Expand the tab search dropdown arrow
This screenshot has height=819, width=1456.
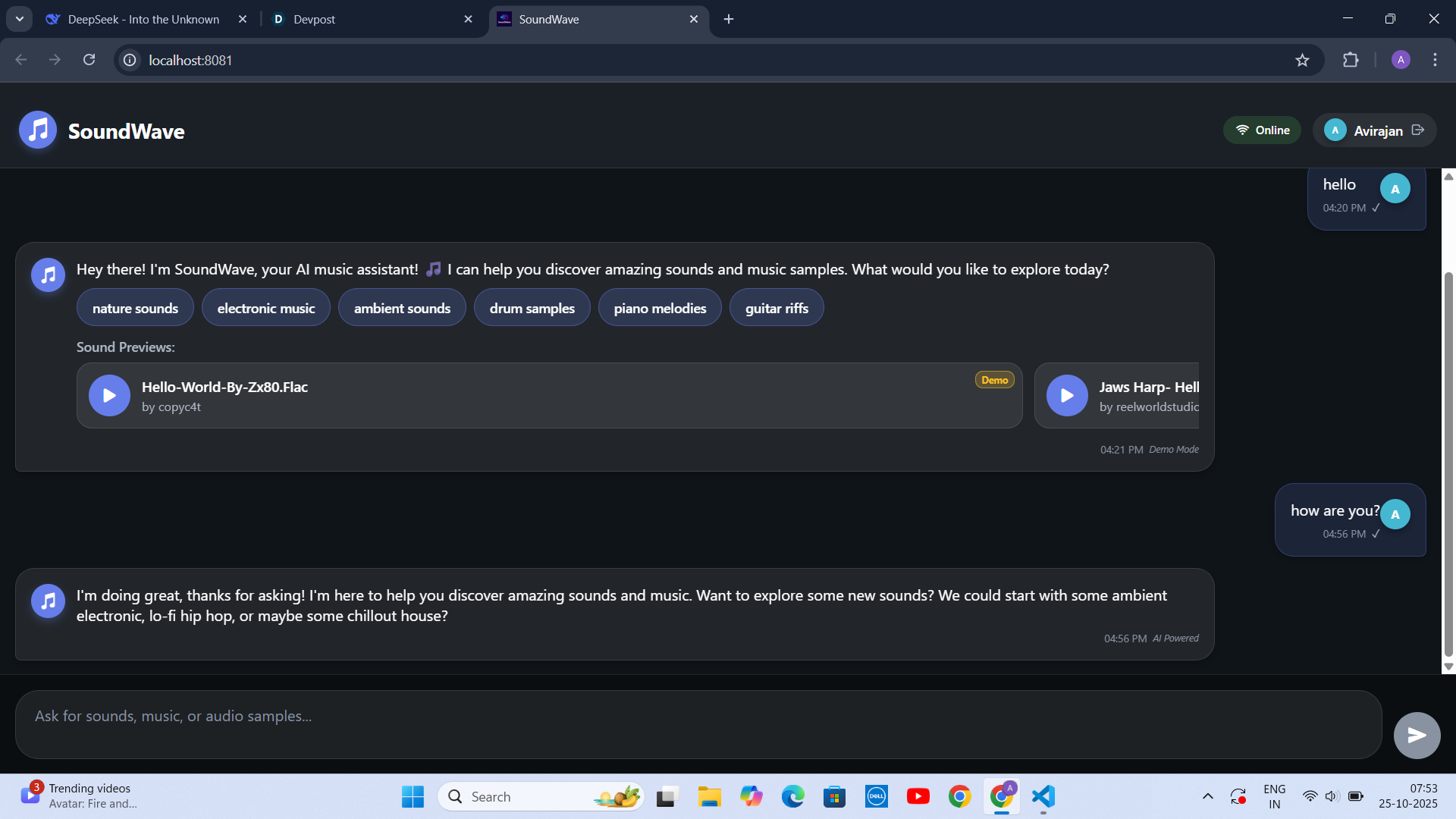(20, 19)
